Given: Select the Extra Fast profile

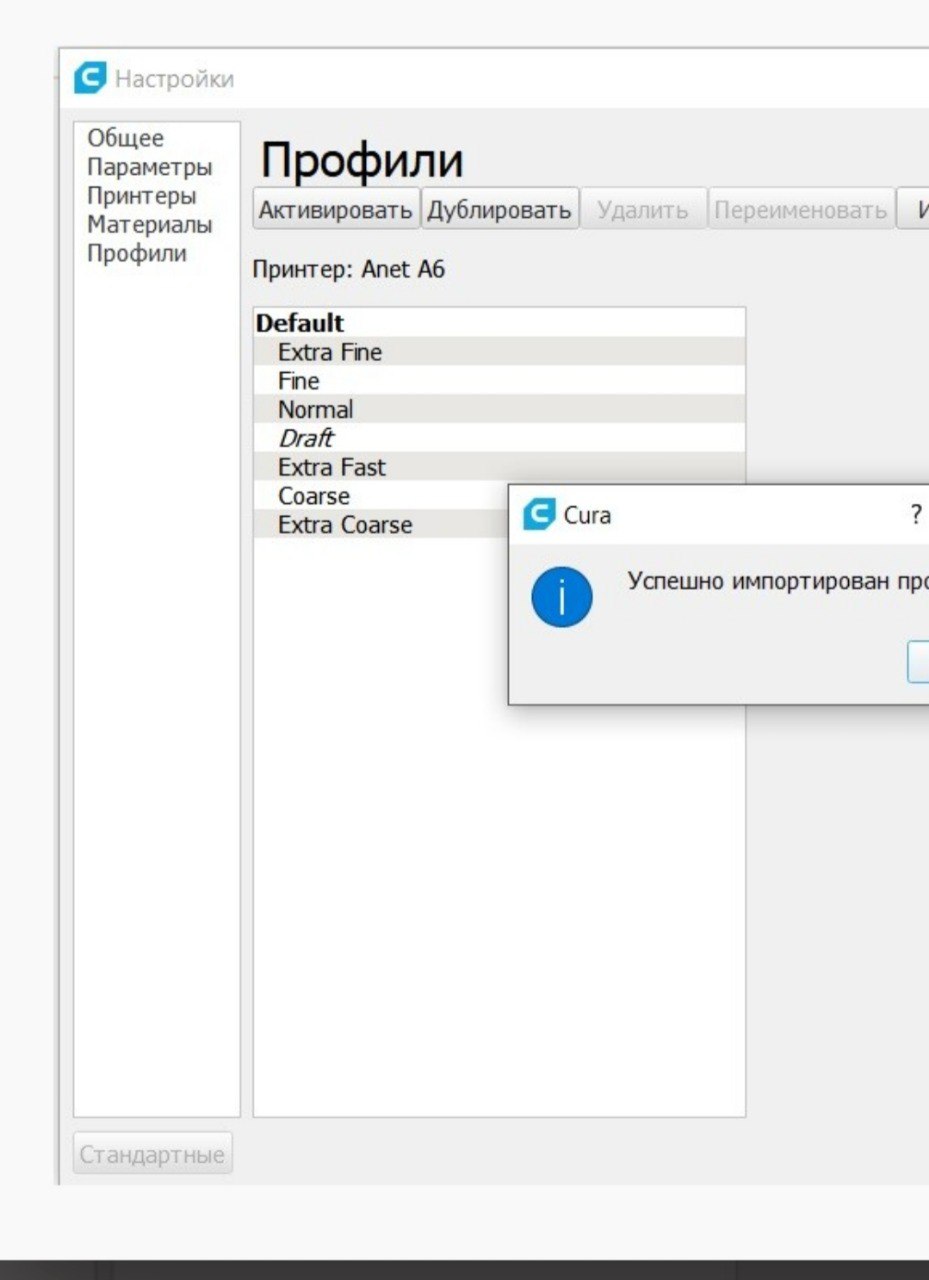Looking at the screenshot, I should [499, 467].
